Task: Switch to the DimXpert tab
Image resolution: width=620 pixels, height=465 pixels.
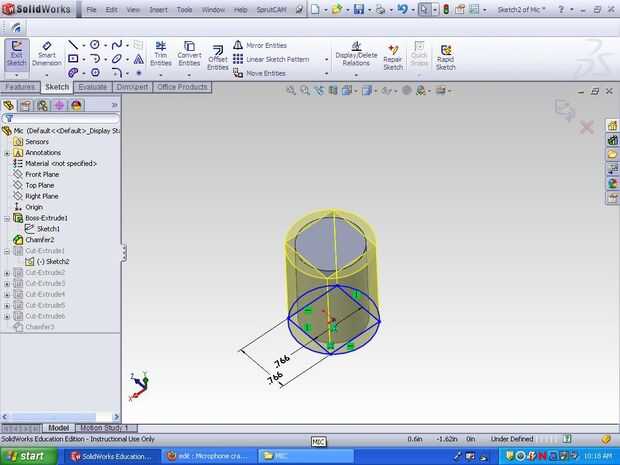Action: (x=132, y=87)
